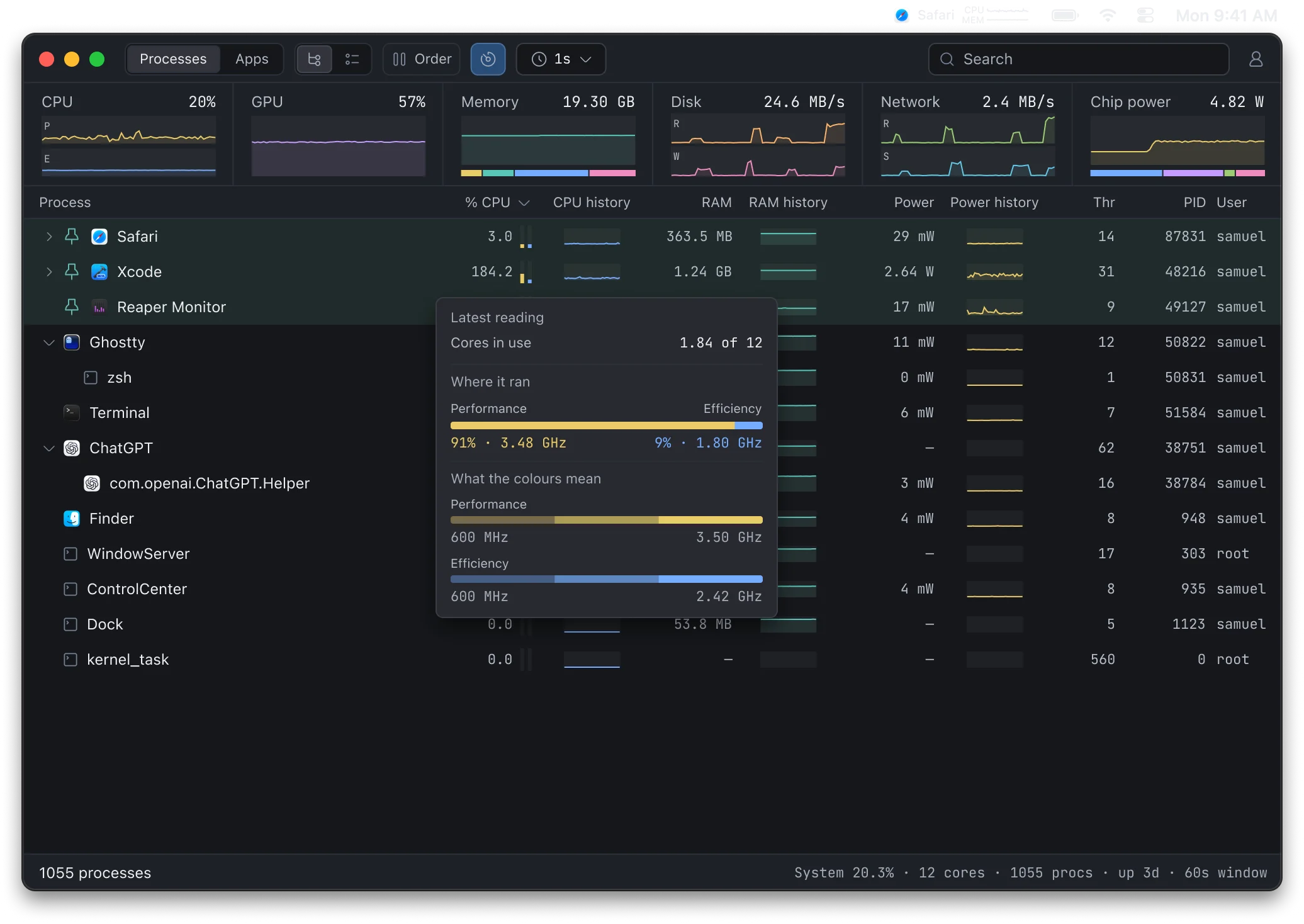The width and height of the screenshot is (1304, 924).
Task: Open the Chip power 4.82 W panel
Action: [x=1177, y=135]
